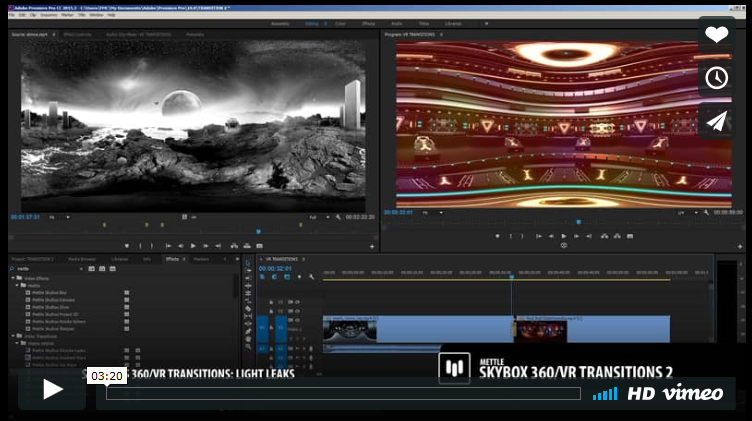Collapse the Video Effects folder
This screenshot has height=421, width=752.
(13, 278)
